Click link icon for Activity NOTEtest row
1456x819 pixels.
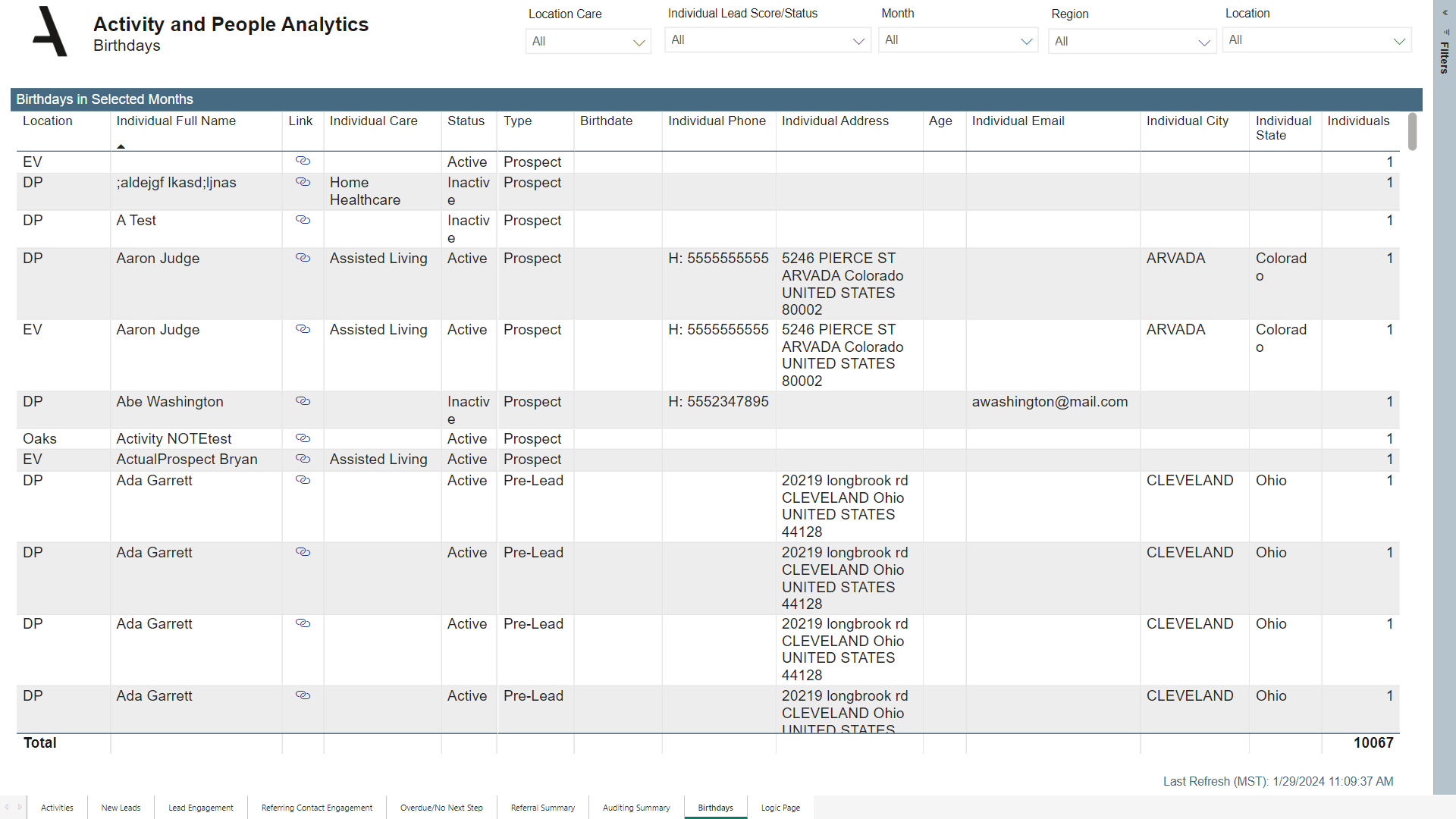(x=303, y=438)
